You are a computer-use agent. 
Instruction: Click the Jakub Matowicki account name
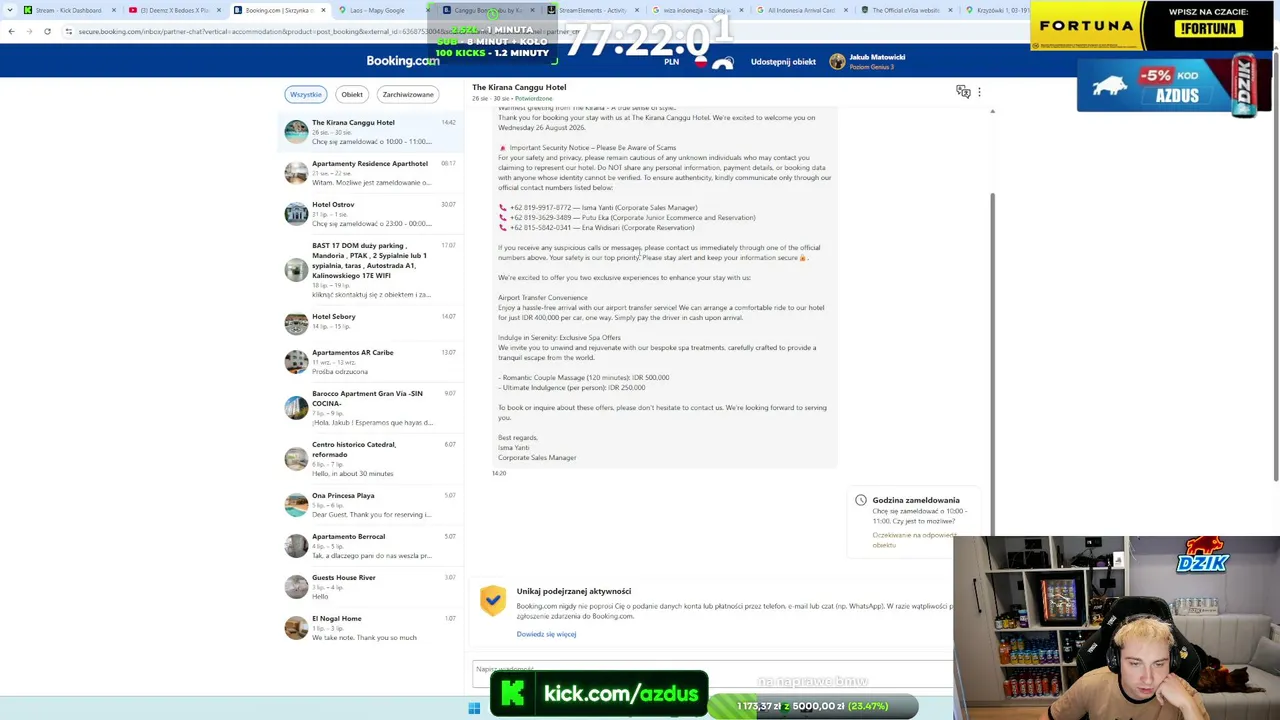(x=877, y=58)
